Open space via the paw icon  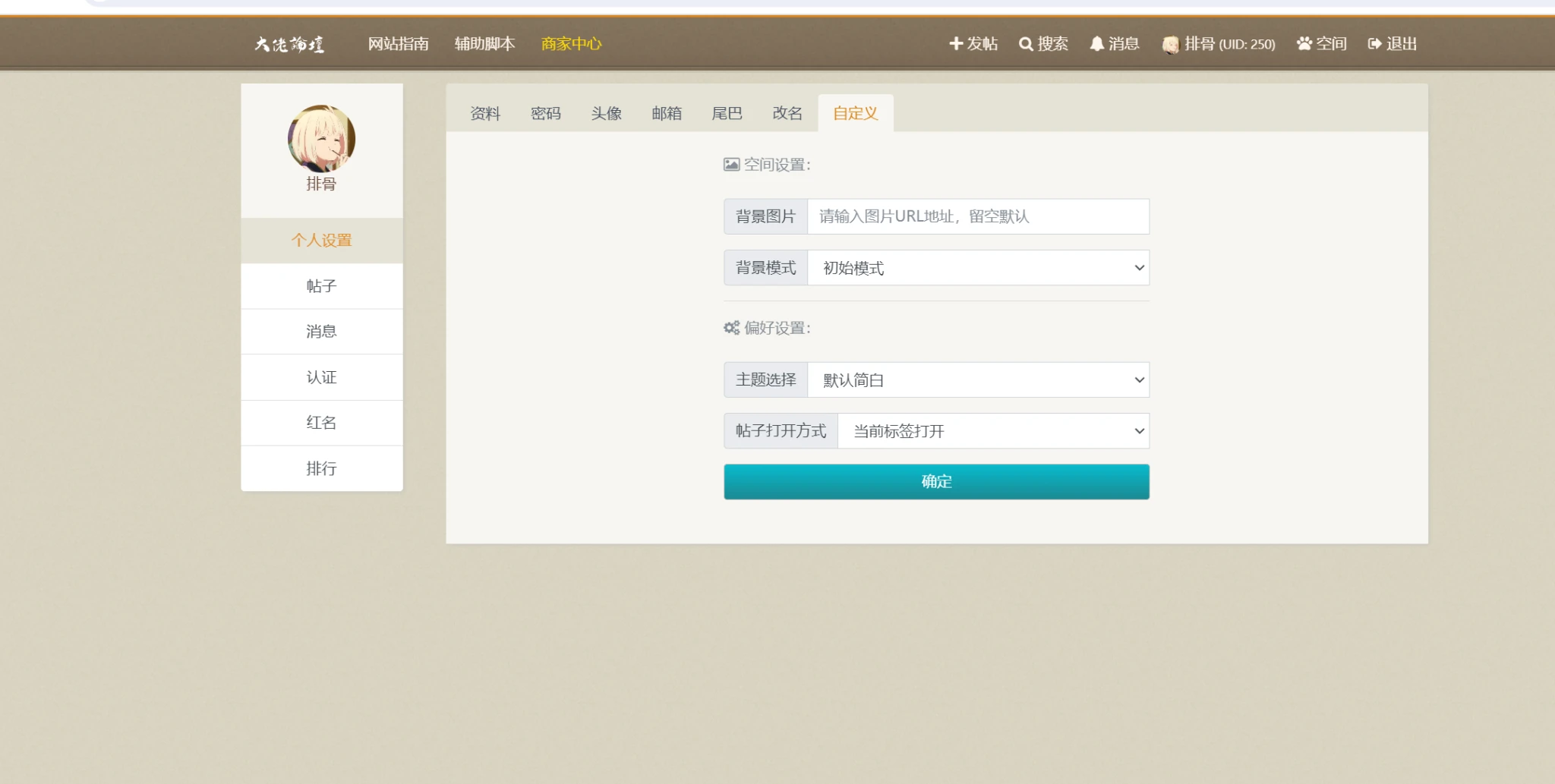[x=1304, y=44]
